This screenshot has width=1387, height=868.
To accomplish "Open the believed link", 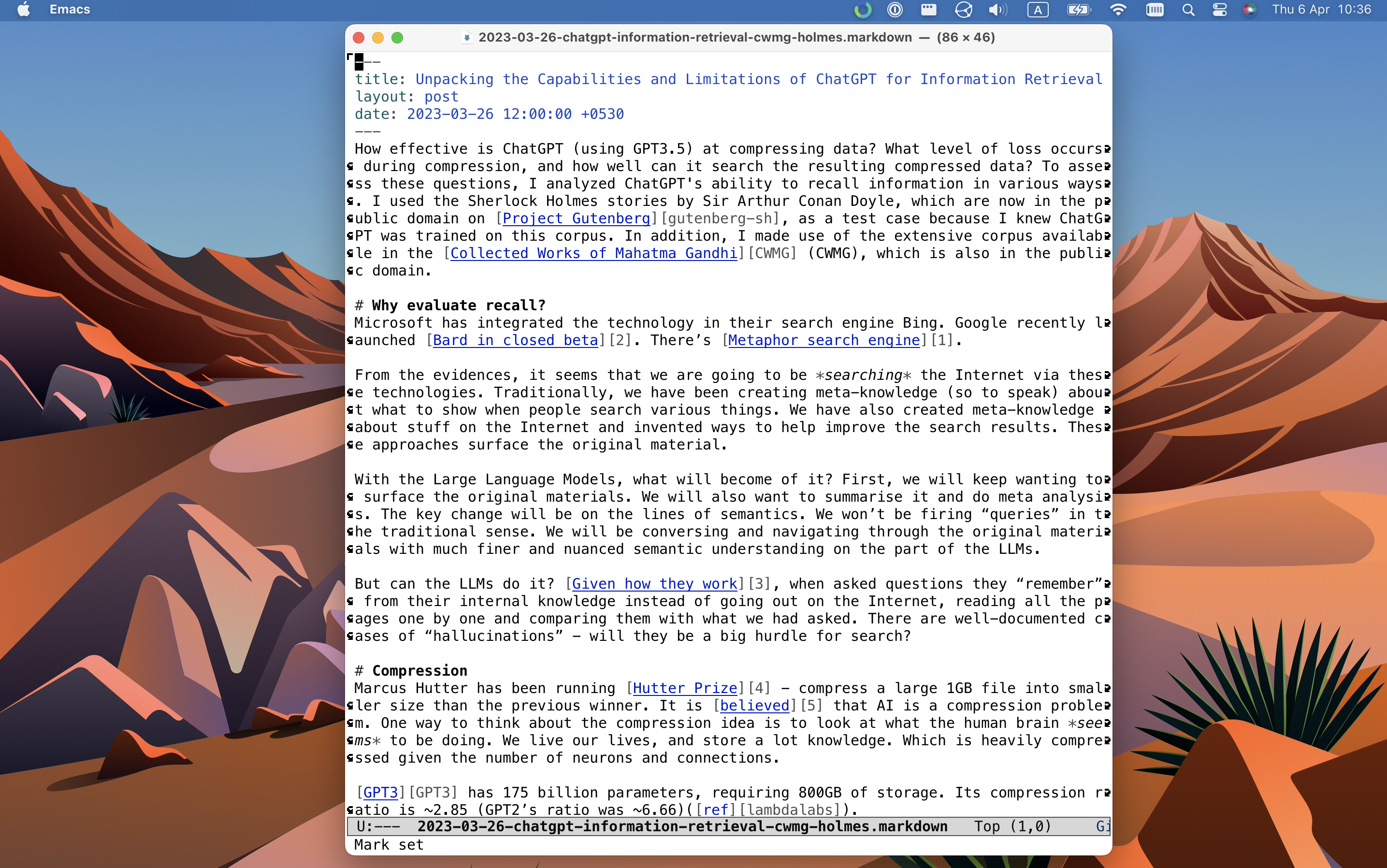I will [x=755, y=706].
